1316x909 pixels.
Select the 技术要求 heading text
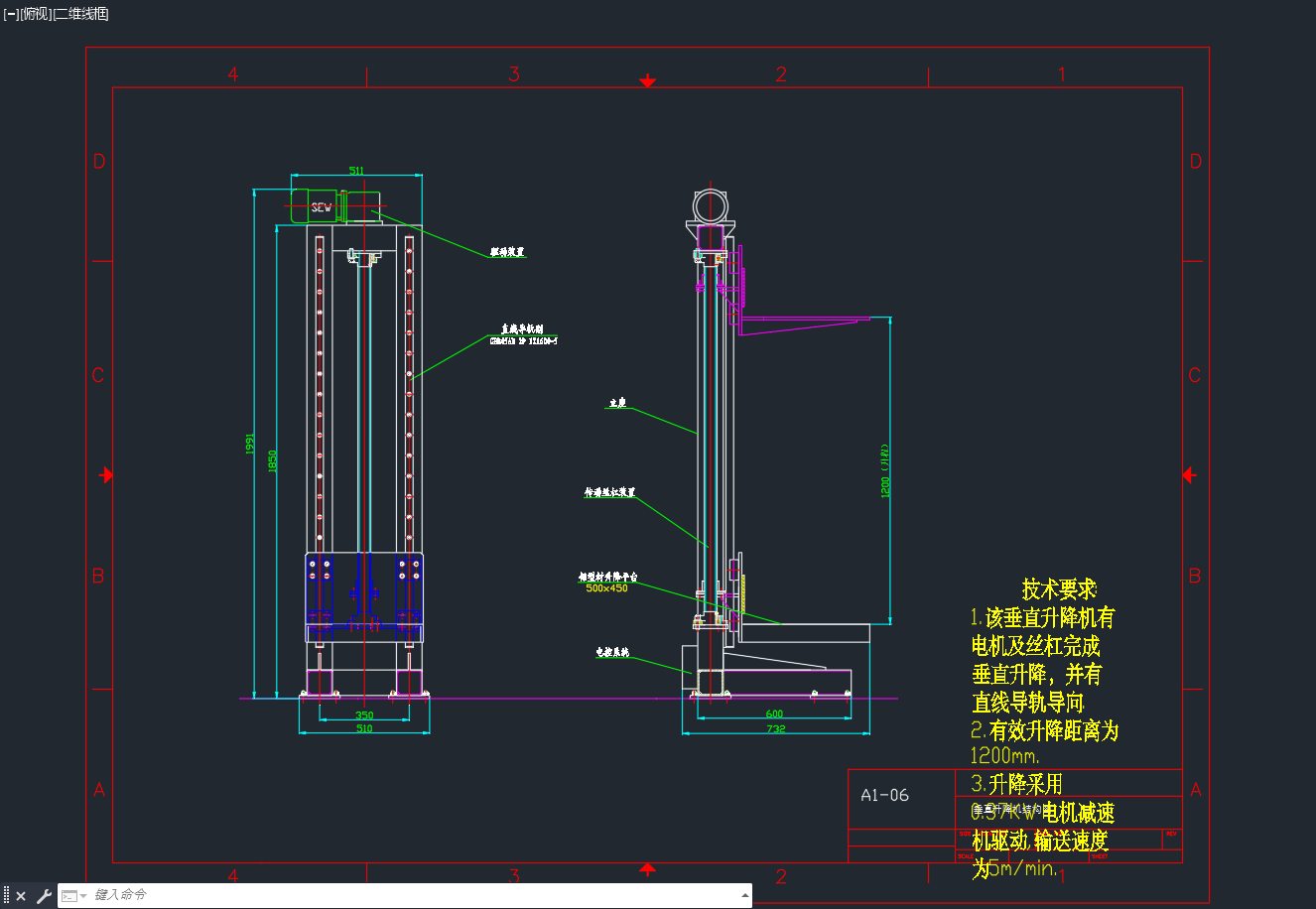(x=1059, y=589)
